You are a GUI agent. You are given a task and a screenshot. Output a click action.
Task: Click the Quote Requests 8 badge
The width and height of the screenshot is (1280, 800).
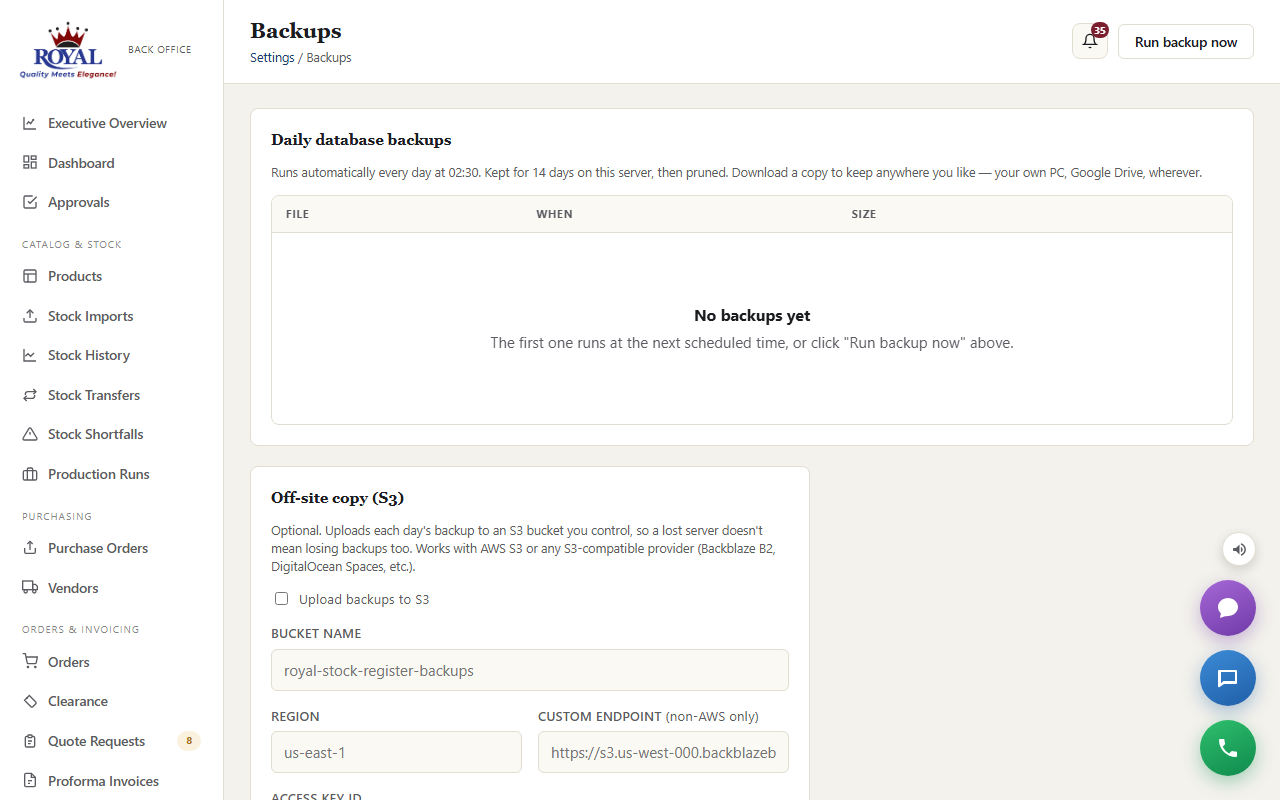[189, 741]
